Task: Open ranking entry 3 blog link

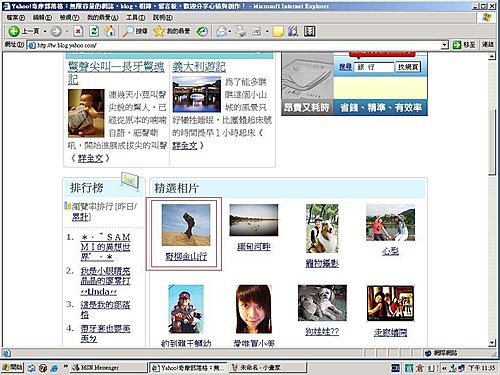Action: point(105,309)
